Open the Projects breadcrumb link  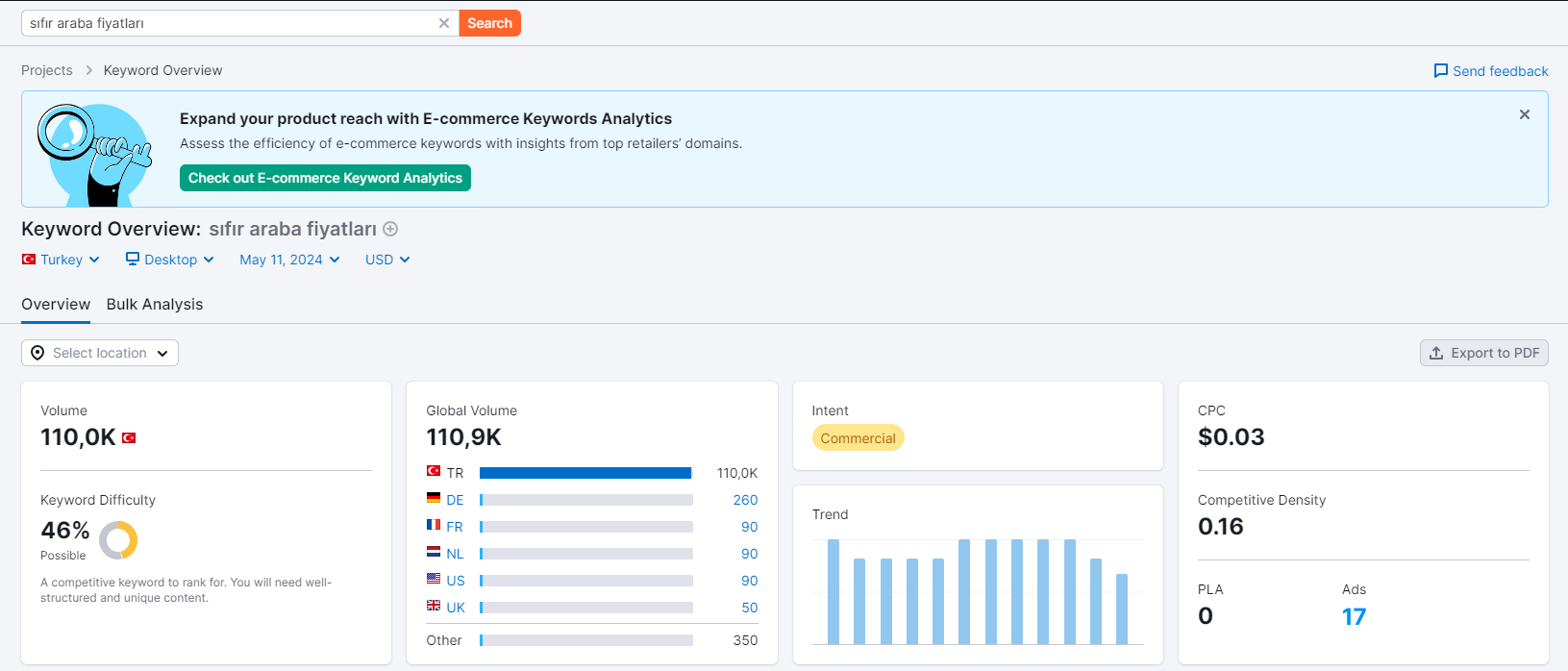(x=47, y=70)
